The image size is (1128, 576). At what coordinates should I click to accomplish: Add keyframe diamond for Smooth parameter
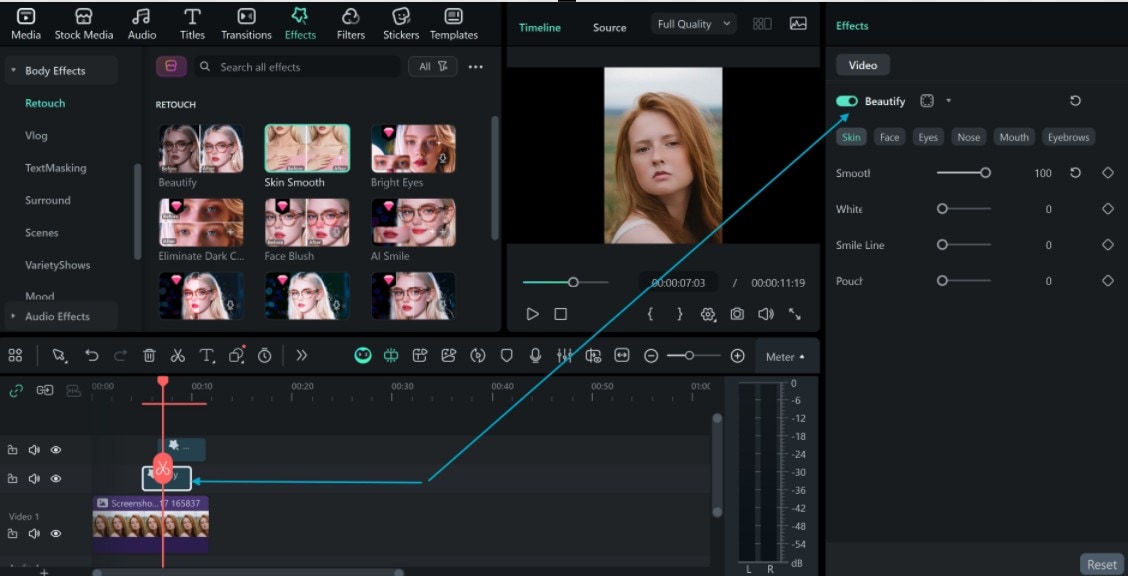[1107, 173]
